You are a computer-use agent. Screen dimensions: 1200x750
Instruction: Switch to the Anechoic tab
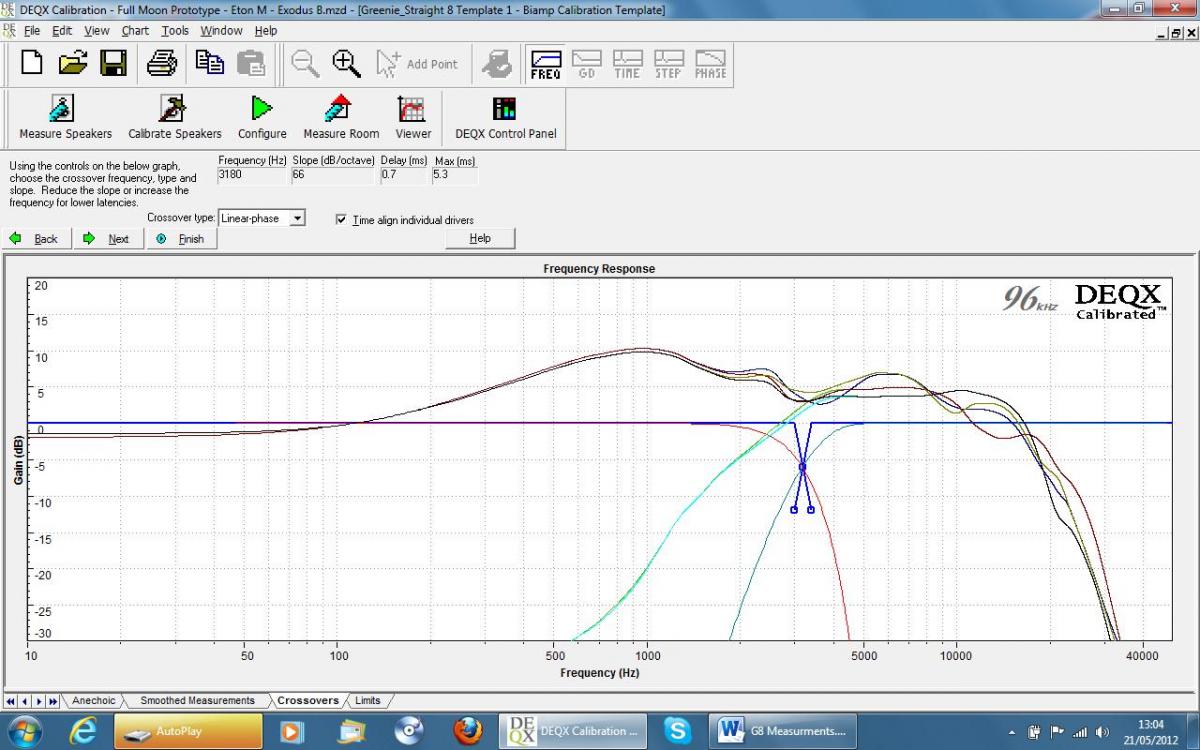tap(93, 700)
